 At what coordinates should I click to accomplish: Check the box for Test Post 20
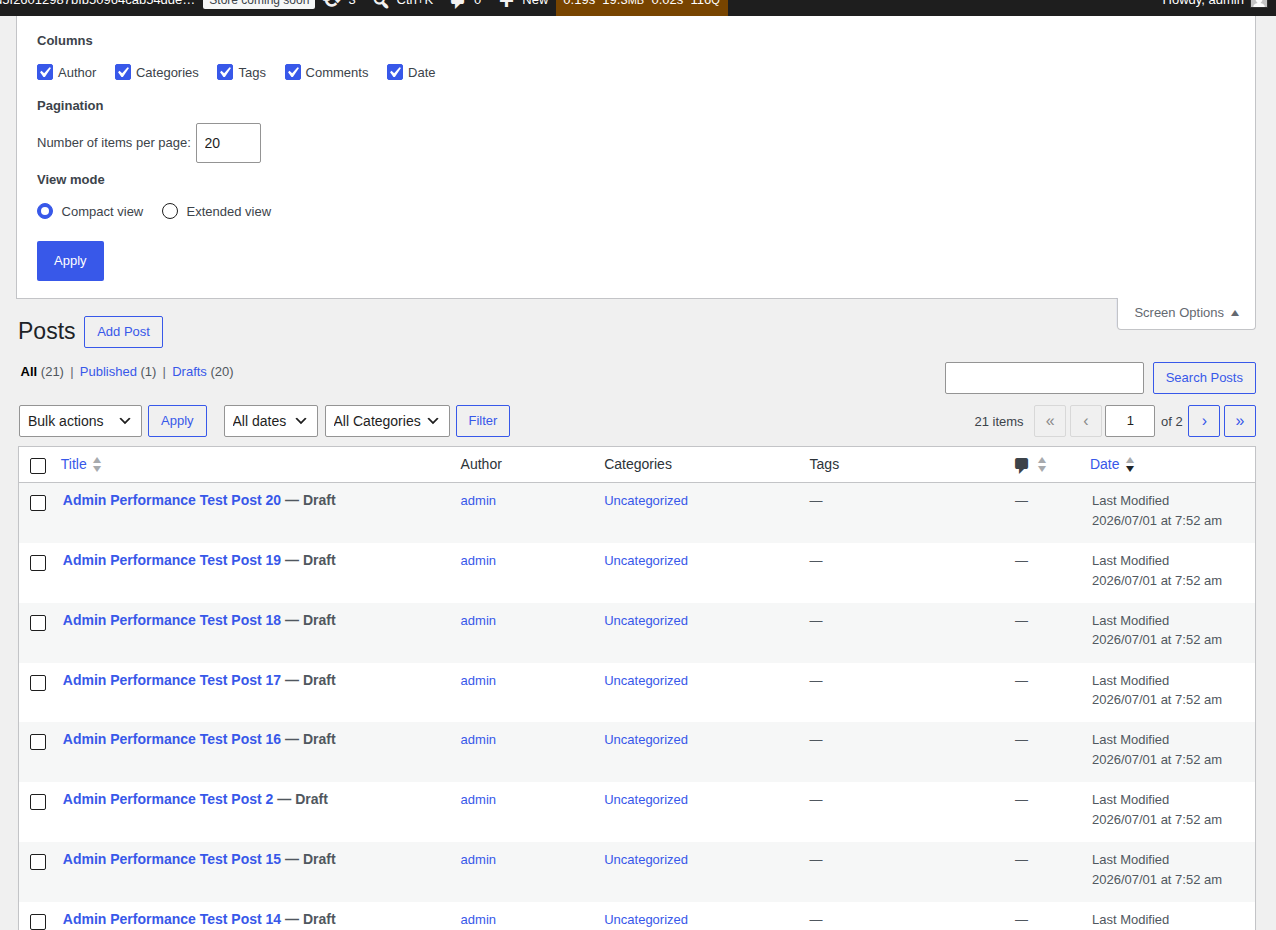pyautogui.click(x=38, y=503)
